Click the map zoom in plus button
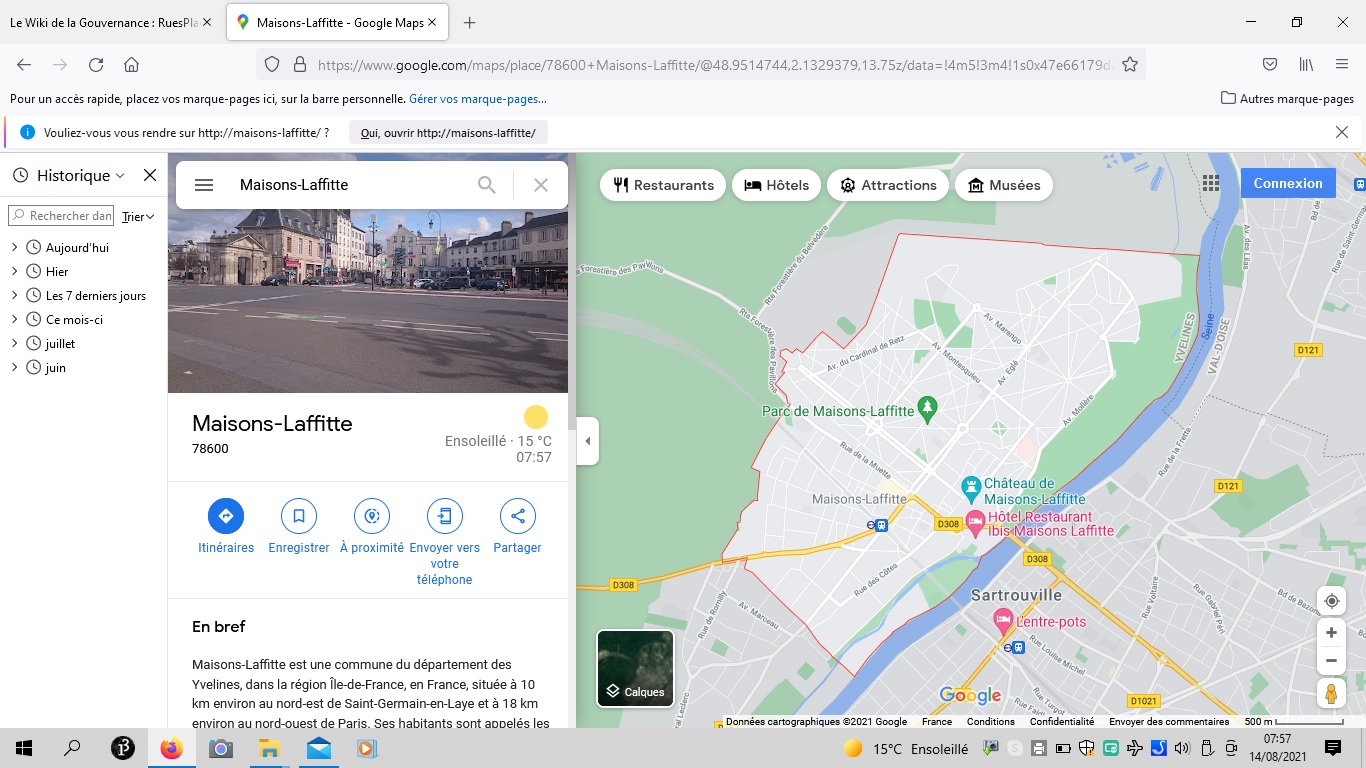Image resolution: width=1366 pixels, height=768 pixels. pyautogui.click(x=1331, y=633)
